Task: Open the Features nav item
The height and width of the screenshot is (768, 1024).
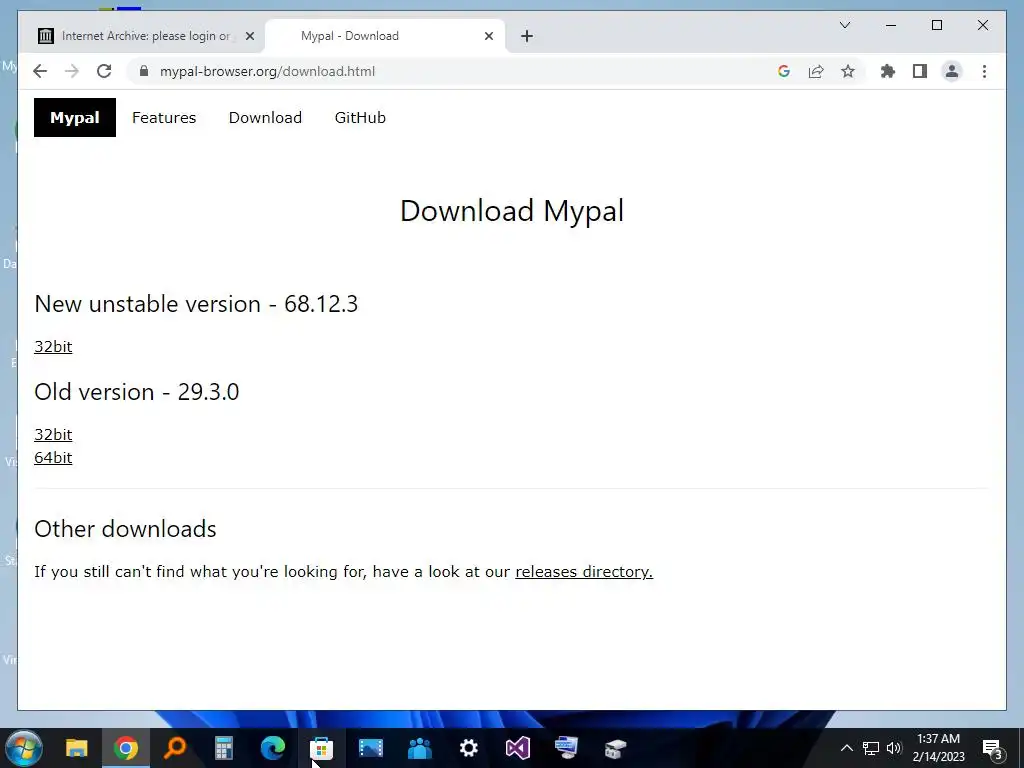Action: 164,118
